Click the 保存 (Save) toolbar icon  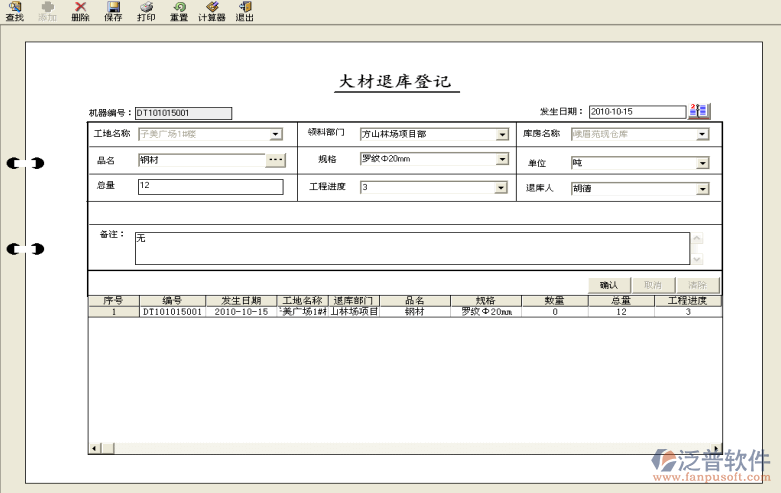113,12
